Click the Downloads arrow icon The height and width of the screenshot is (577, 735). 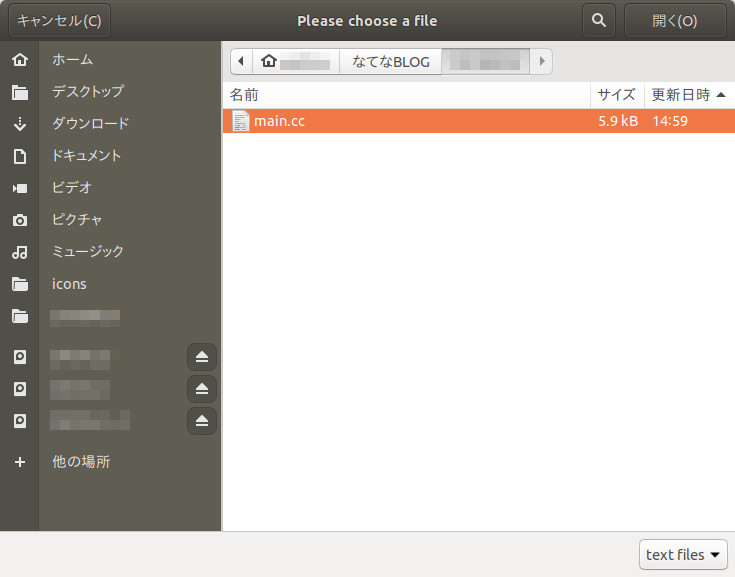[20, 124]
